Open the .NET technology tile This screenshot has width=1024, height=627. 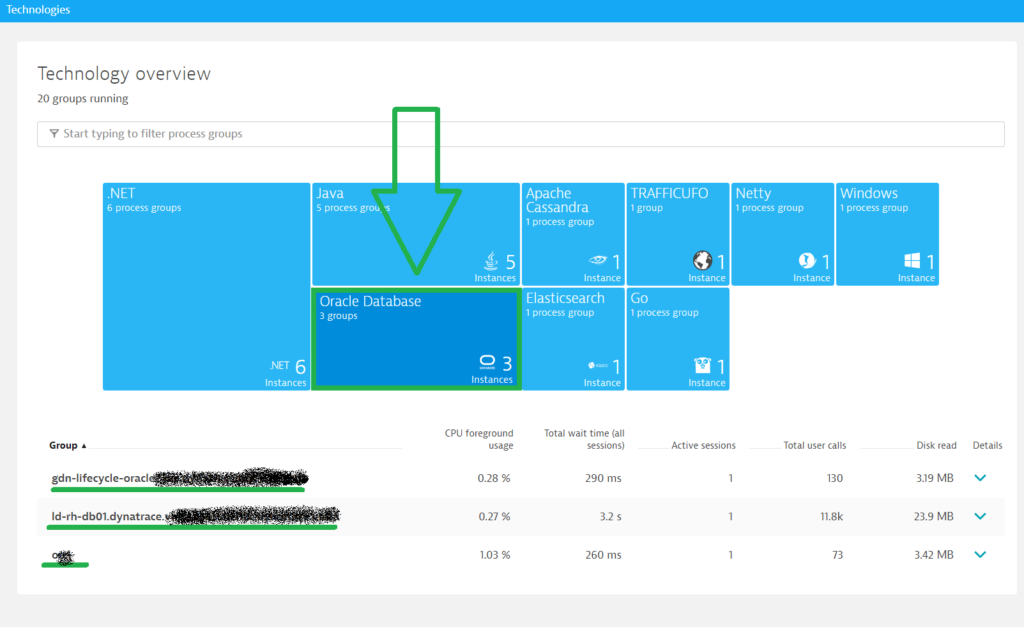click(206, 286)
